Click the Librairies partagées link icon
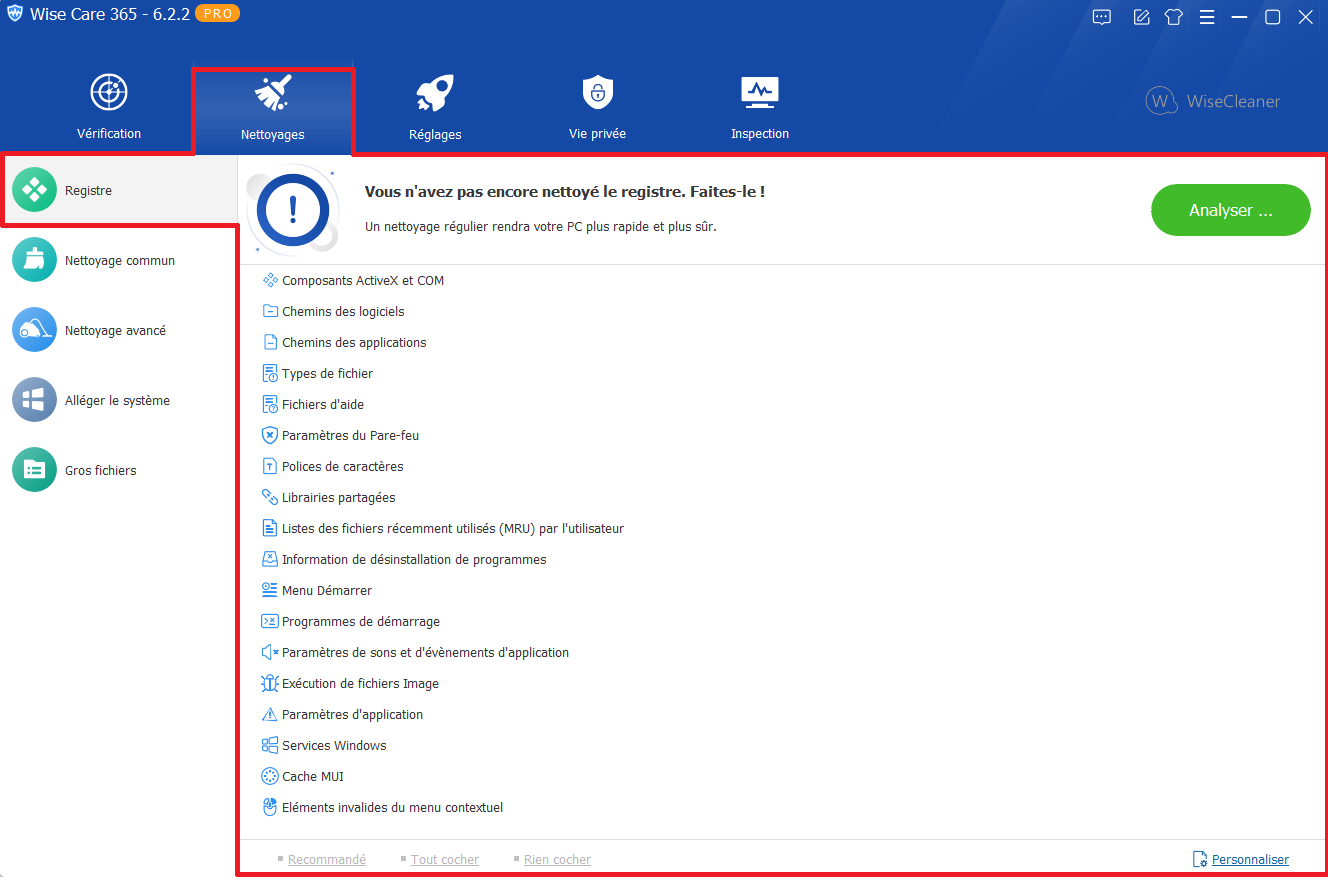 coord(269,497)
